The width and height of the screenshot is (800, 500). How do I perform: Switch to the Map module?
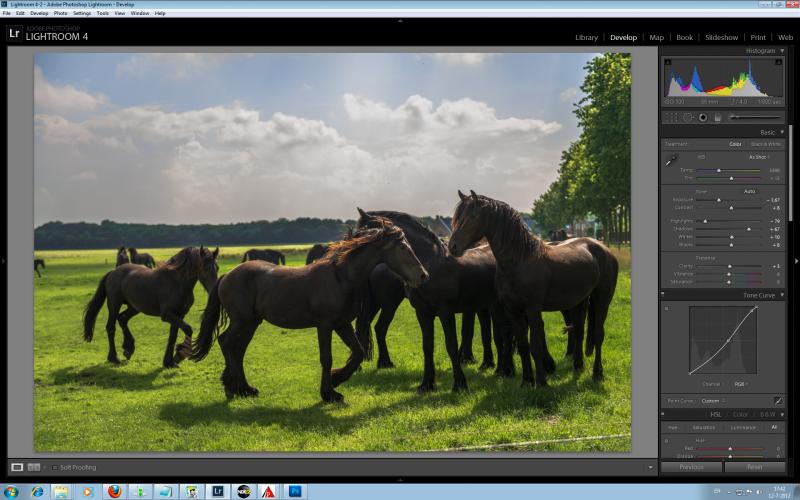(x=656, y=37)
